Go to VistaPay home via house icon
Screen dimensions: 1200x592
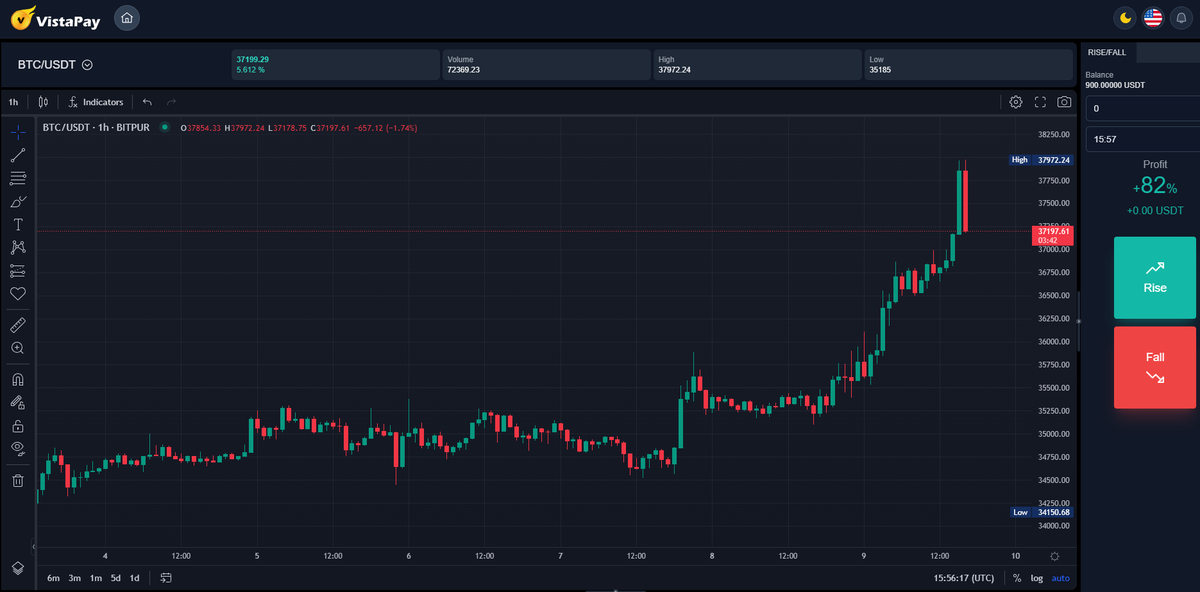click(127, 17)
